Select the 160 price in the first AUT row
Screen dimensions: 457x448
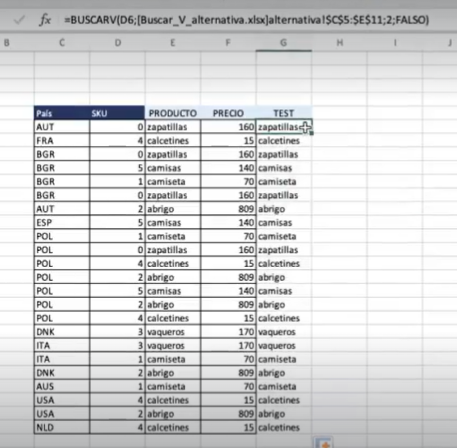228,127
